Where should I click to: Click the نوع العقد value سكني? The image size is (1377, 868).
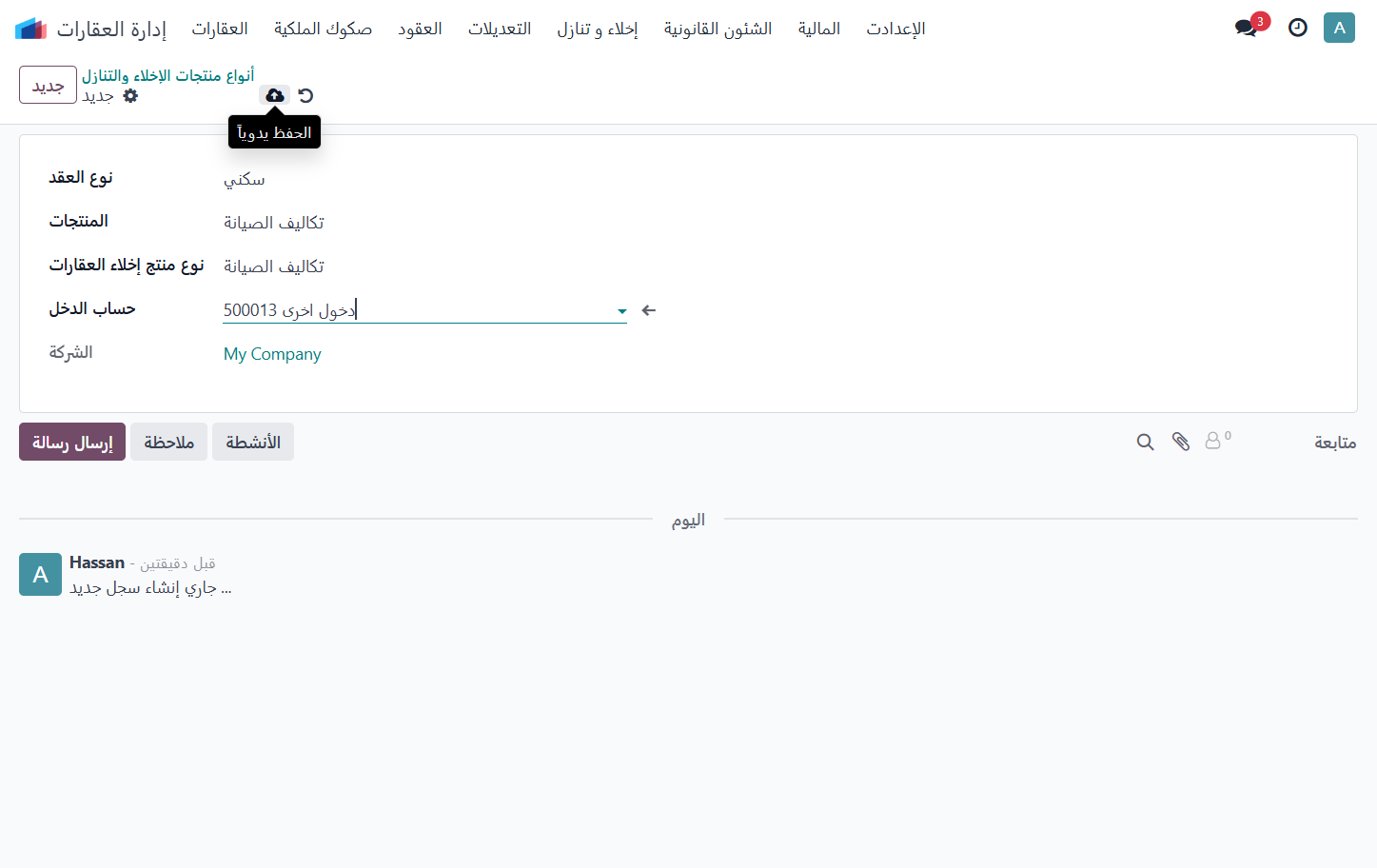[245, 179]
